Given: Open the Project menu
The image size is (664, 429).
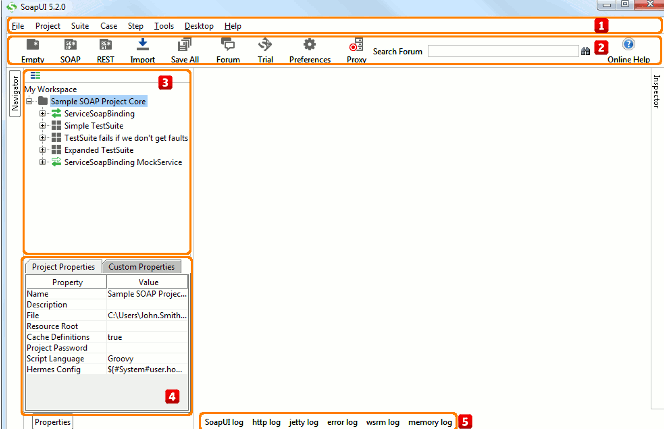Looking at the screenshot, I should (x=48, y=26).
